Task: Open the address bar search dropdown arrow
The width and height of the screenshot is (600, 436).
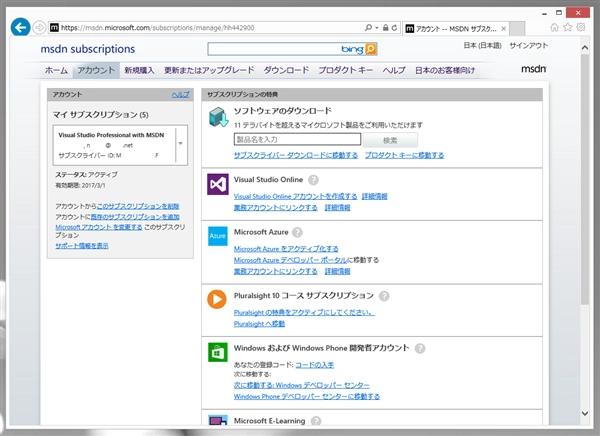Action: 377,28
